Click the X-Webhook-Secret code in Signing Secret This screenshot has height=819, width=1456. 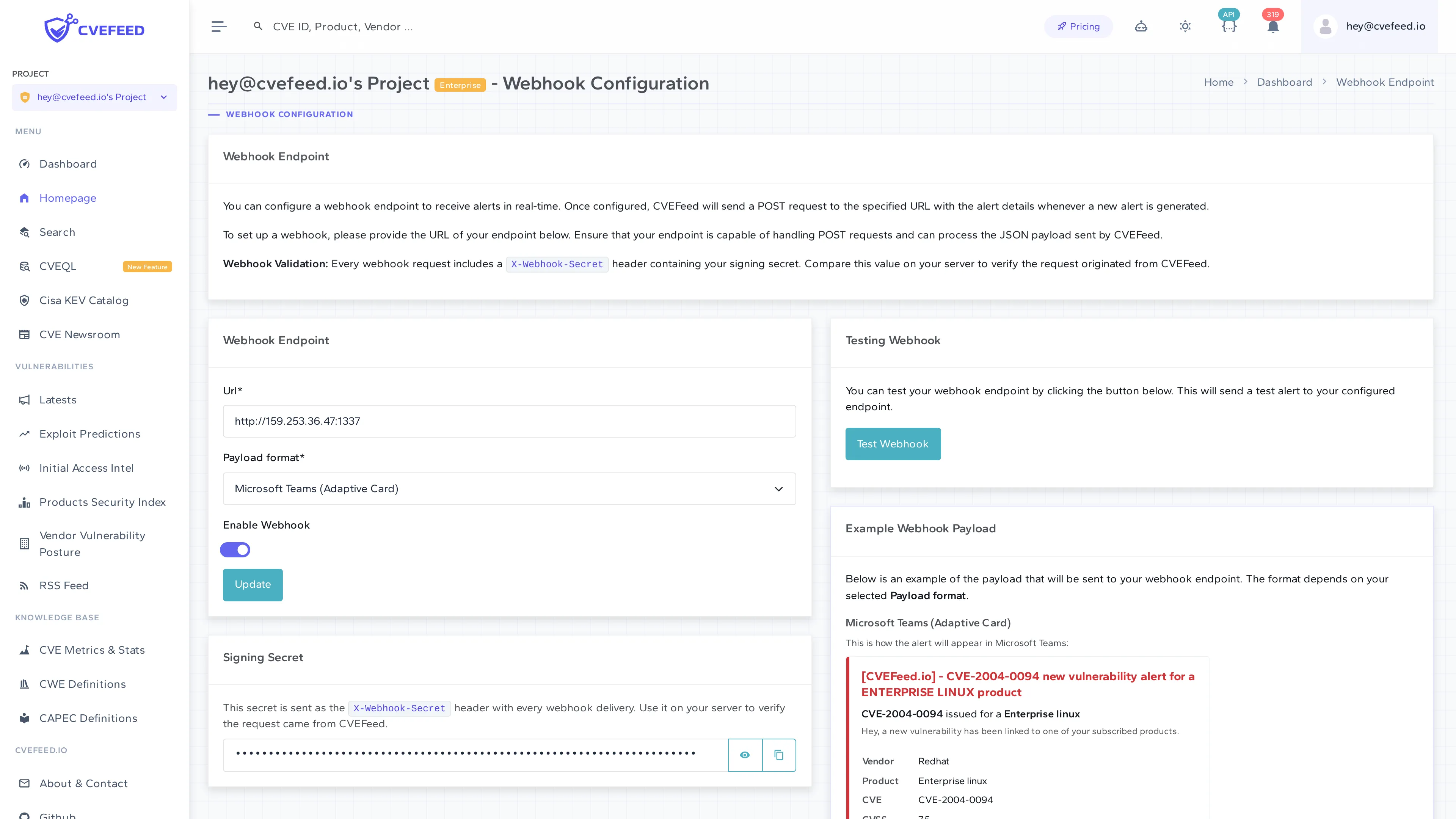tap(399, 708)
